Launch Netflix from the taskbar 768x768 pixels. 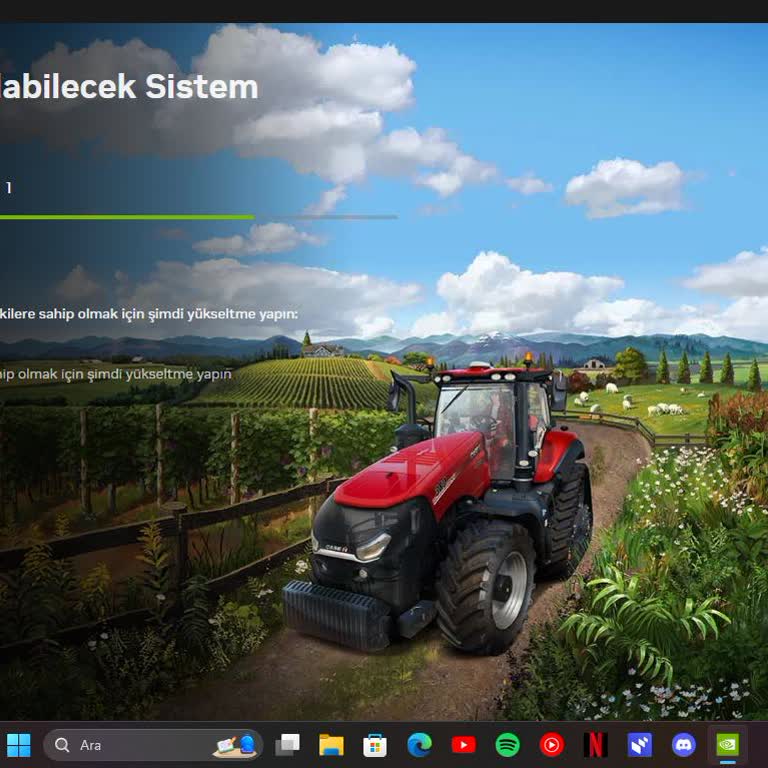point(596,745)
